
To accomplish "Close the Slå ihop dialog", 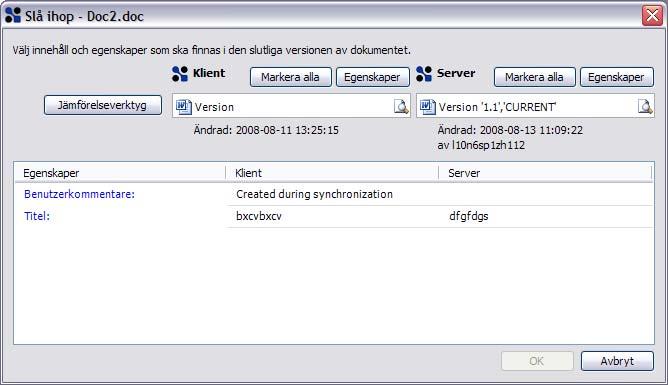I will (652, 16).
